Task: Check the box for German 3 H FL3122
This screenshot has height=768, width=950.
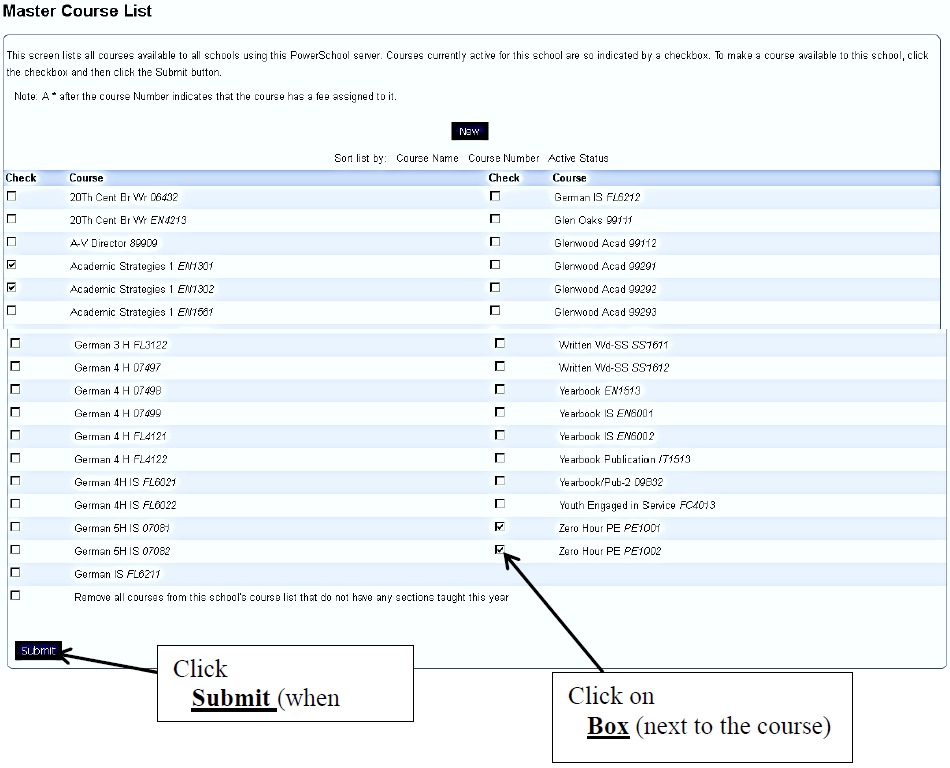Action: (x=15, y=343)
